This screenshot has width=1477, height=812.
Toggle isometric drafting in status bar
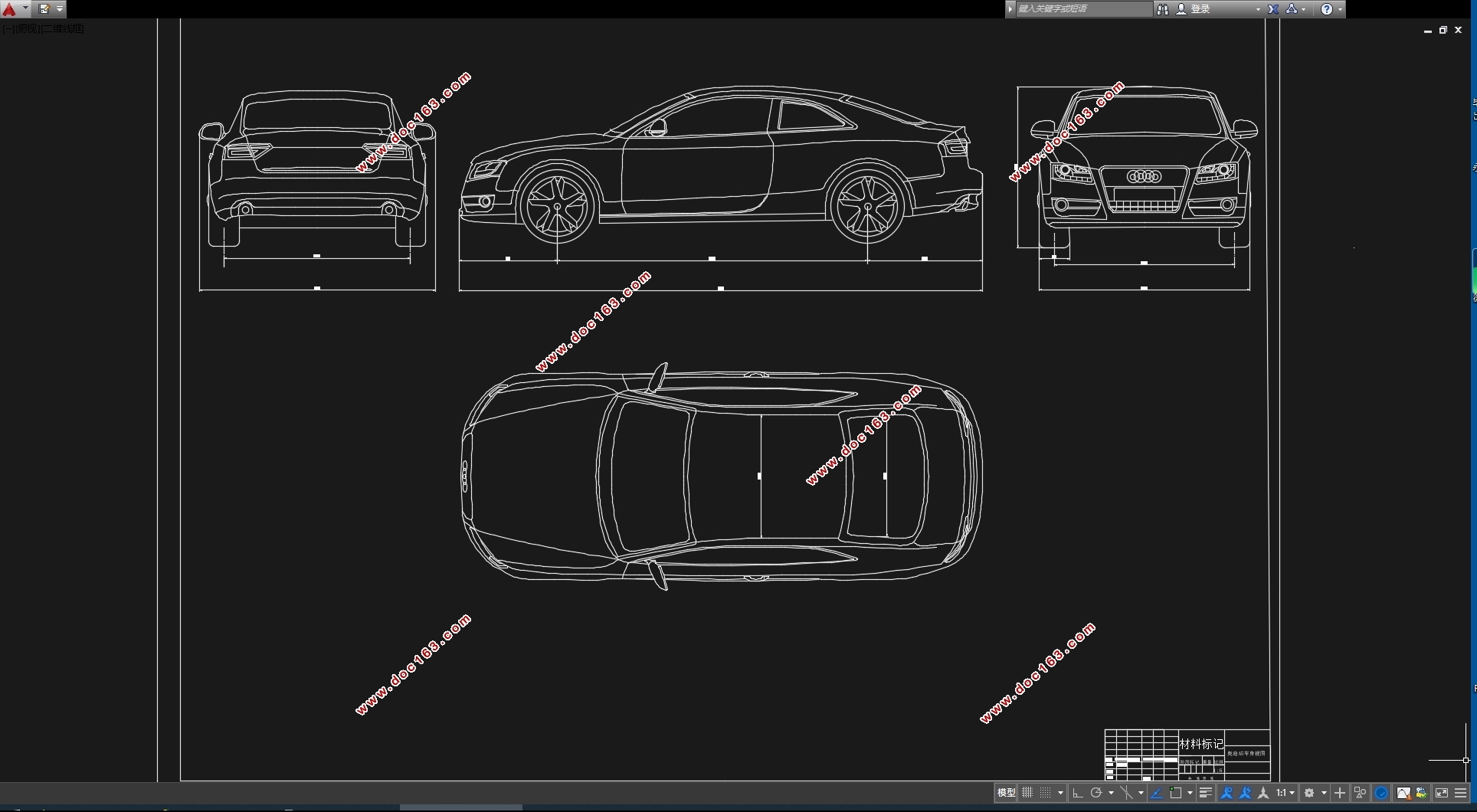coord(1126,793)
